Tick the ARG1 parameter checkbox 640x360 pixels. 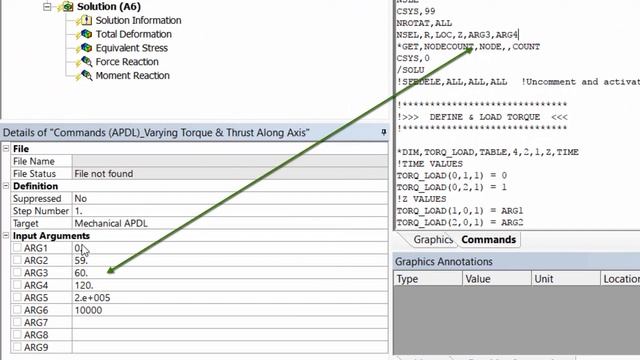[x=17, y=247]
